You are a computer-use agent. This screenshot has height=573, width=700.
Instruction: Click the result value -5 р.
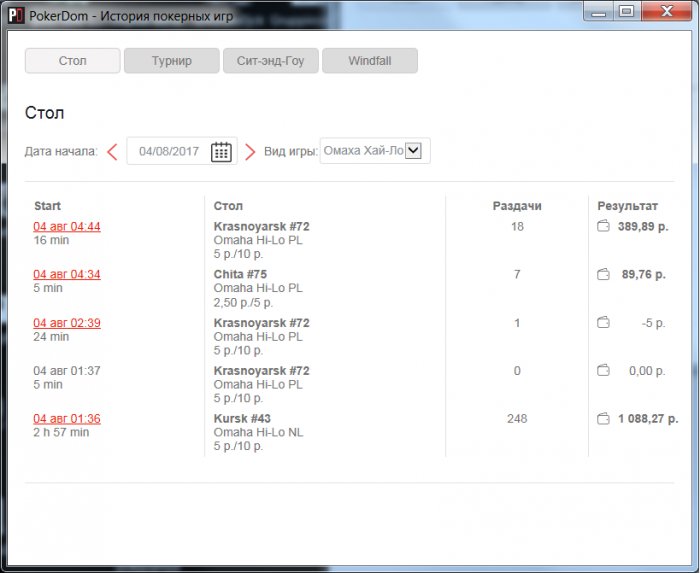tap(654, 323)
